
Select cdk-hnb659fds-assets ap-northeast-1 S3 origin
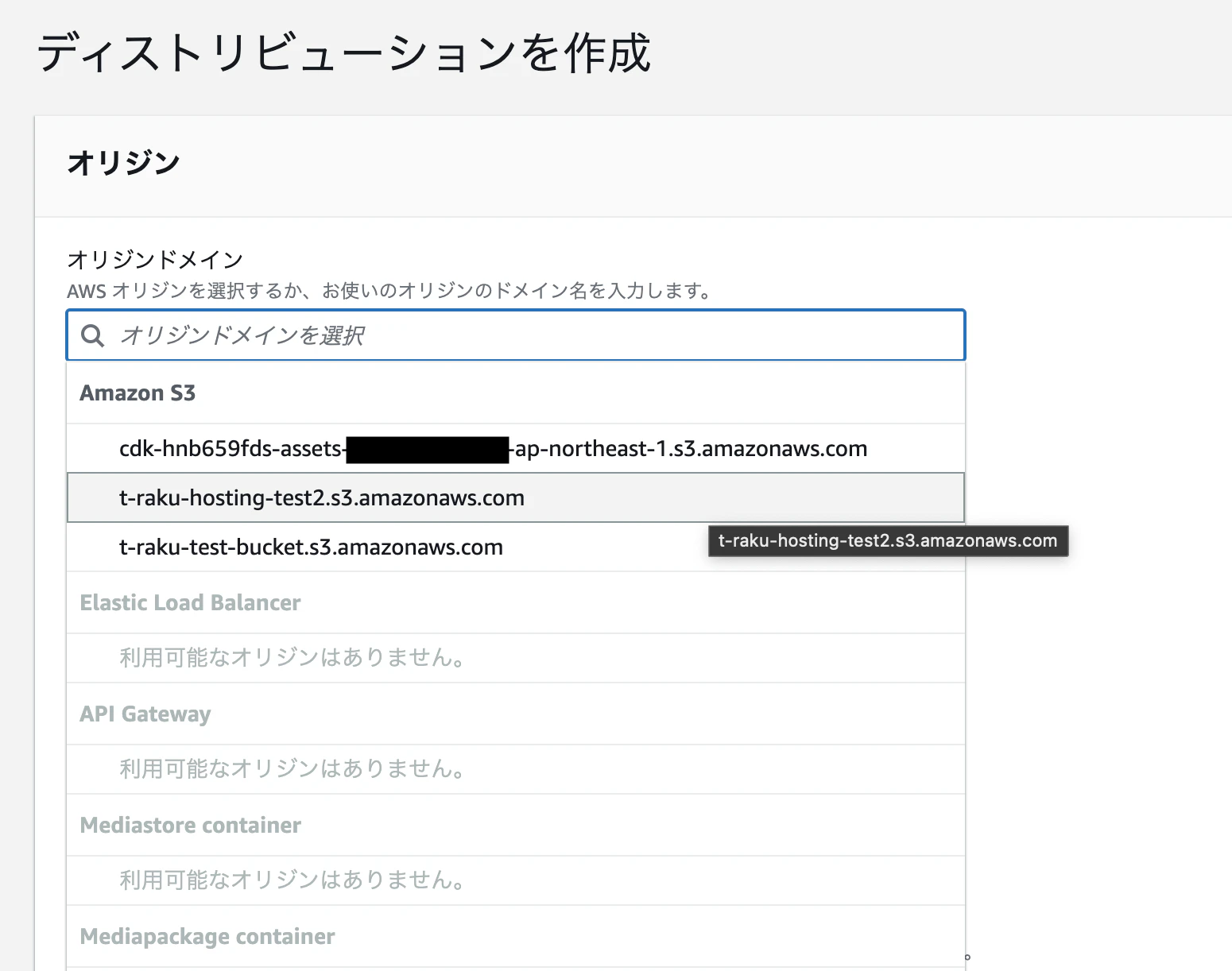[516, 449]
